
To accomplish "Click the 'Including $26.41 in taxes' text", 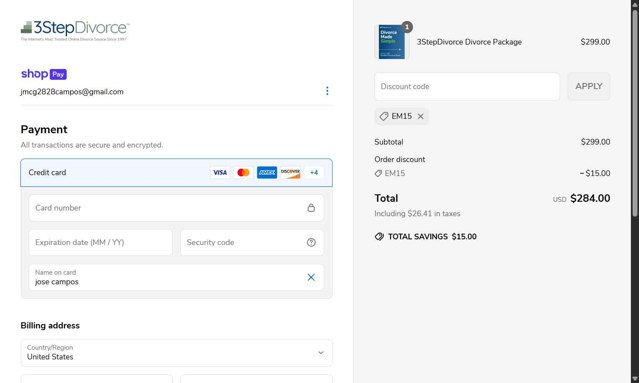I will [x=417, y=214].
